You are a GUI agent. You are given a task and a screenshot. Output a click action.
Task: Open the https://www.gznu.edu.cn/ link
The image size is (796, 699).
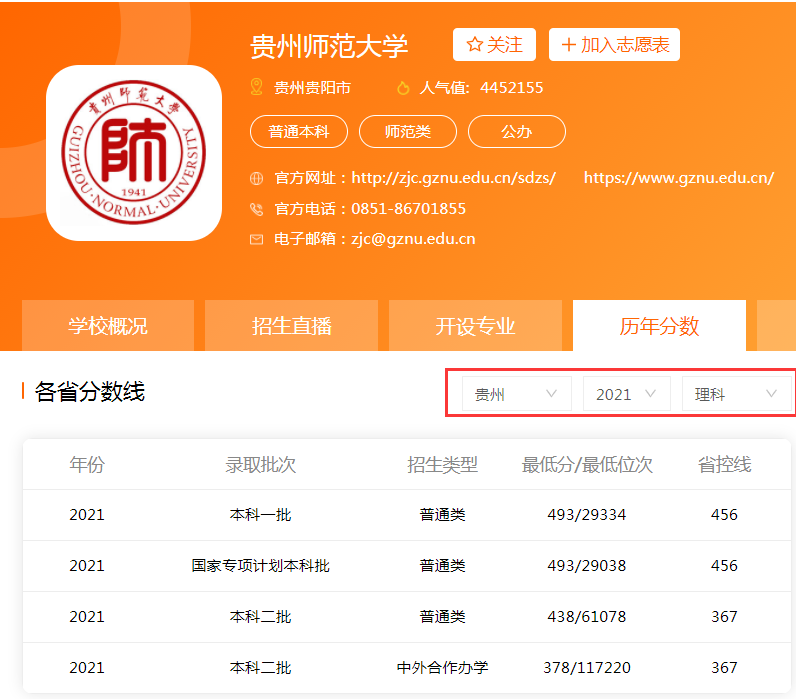[x=679, y=178]
